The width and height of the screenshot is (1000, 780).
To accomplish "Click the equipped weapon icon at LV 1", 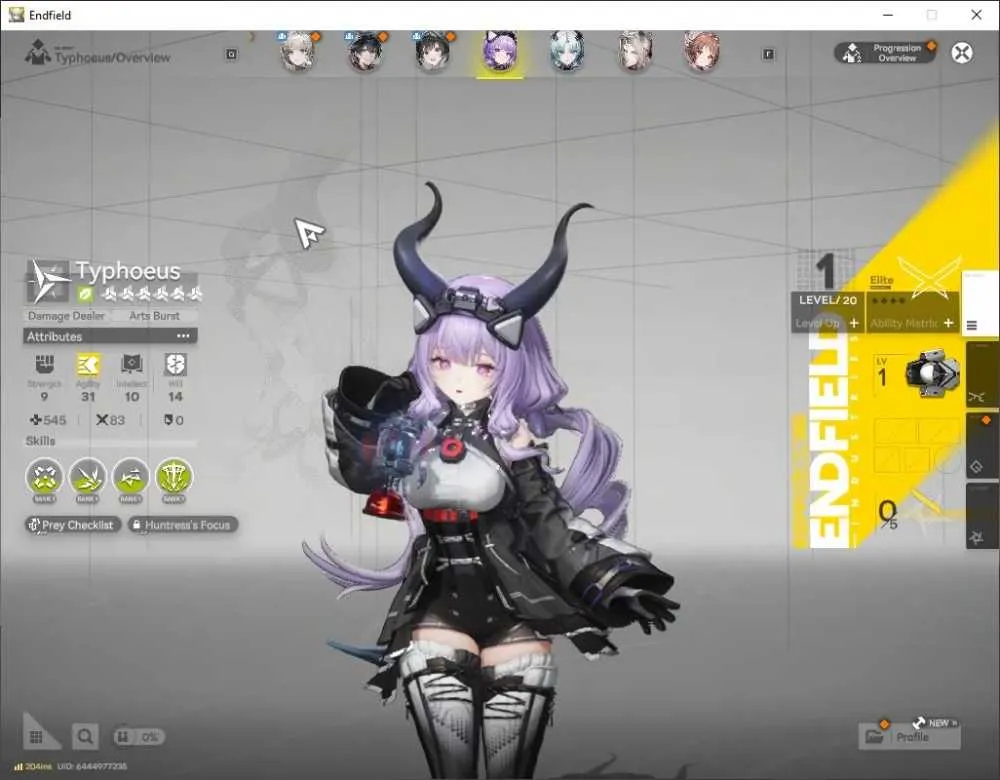I will [932, 374].
